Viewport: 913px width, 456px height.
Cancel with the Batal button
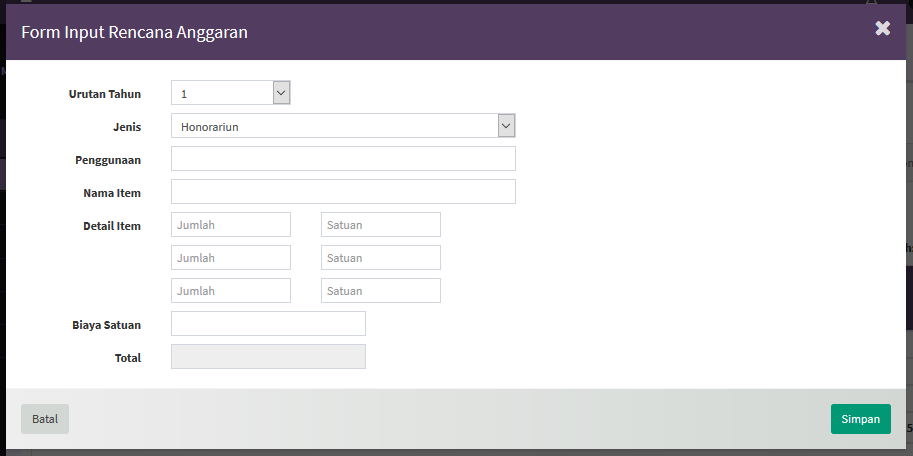tap(45, 419)
